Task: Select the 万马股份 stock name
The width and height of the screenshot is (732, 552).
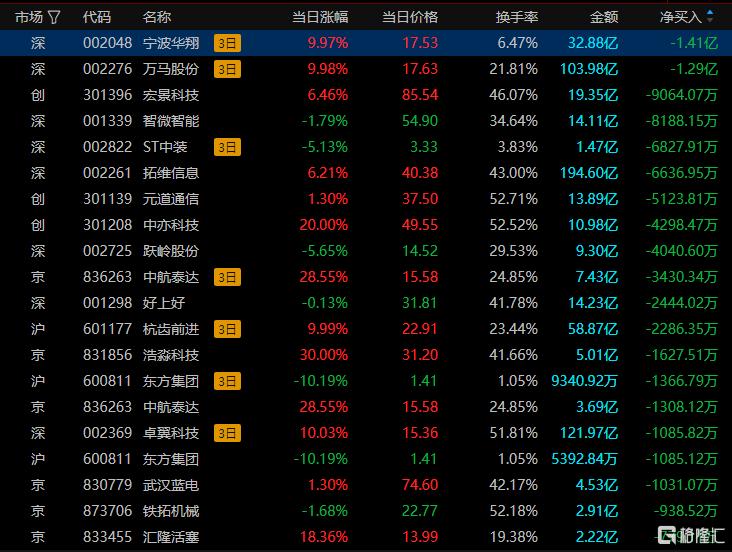Action: point(171,70)
